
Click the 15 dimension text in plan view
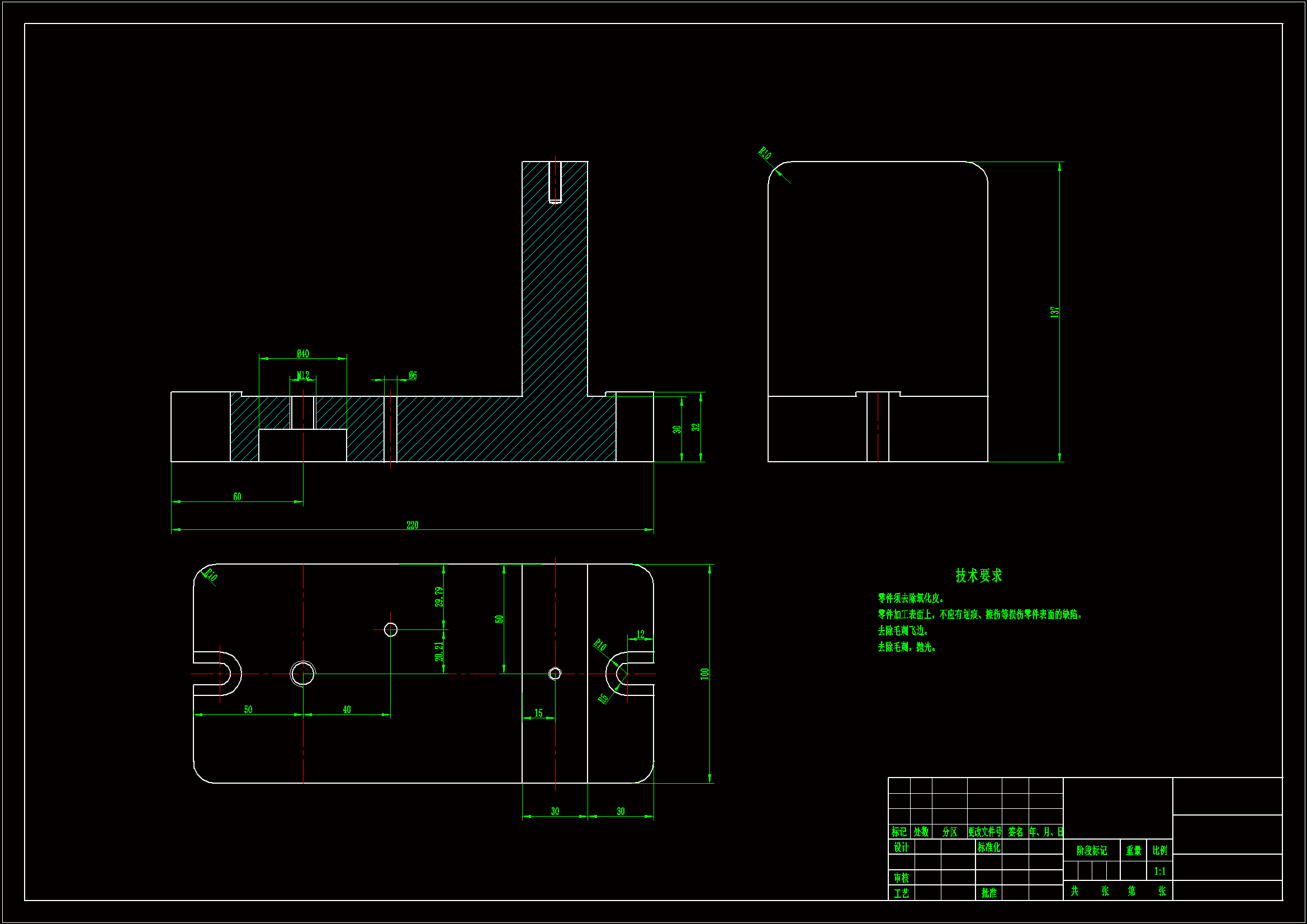(x=538, y=713)
